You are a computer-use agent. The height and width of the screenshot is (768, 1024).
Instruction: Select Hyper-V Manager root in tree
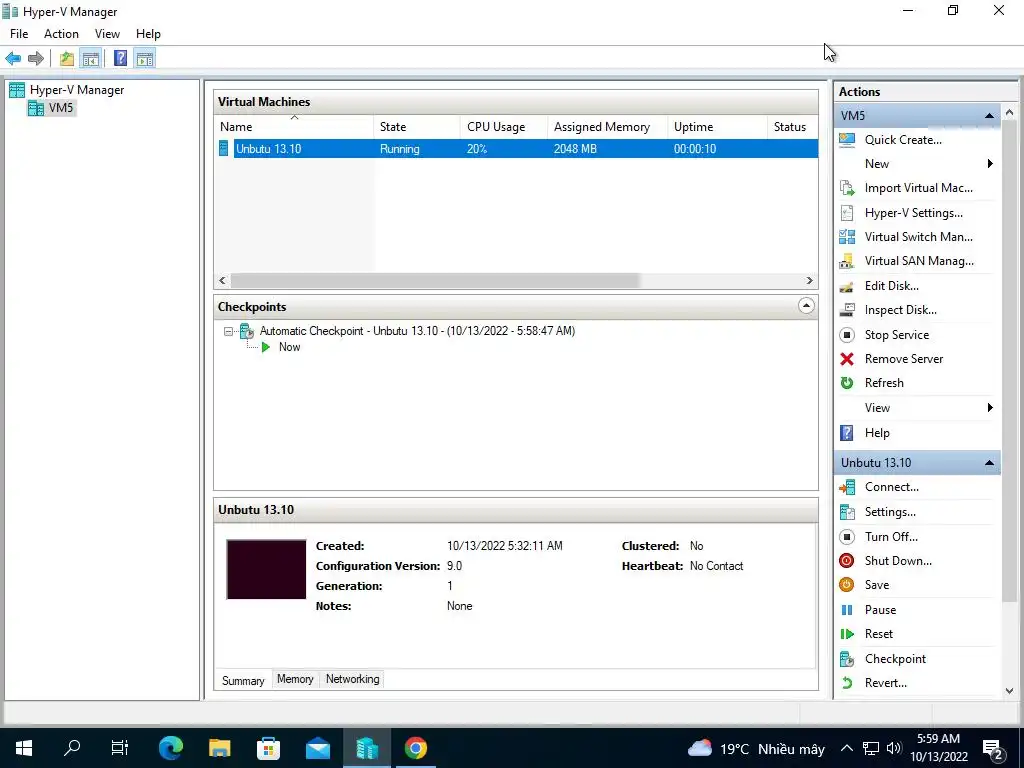77,90
